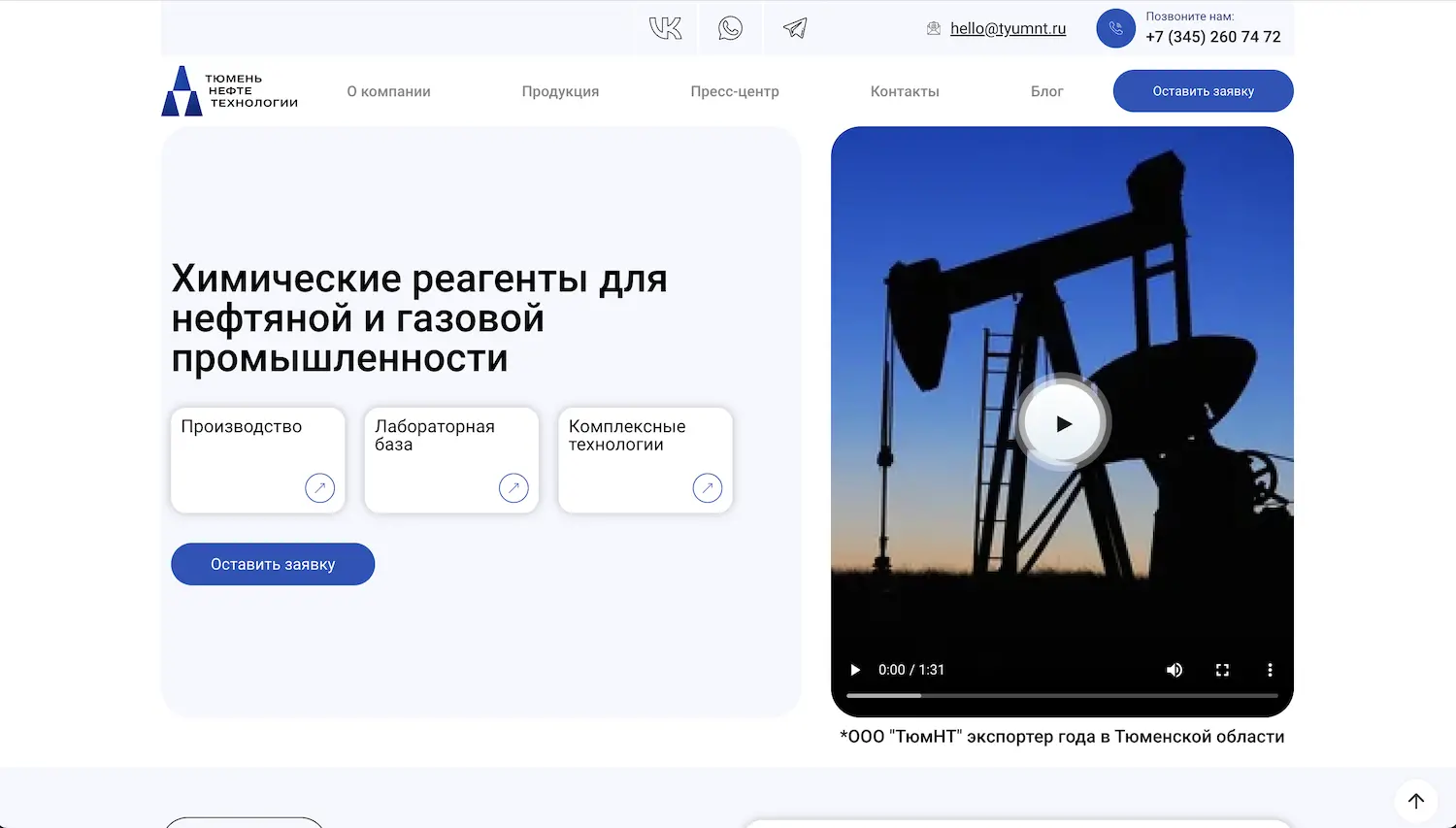Click the Позвоните нам: label
Viewport: 1456px width, 828px height.
point(1190,17)
